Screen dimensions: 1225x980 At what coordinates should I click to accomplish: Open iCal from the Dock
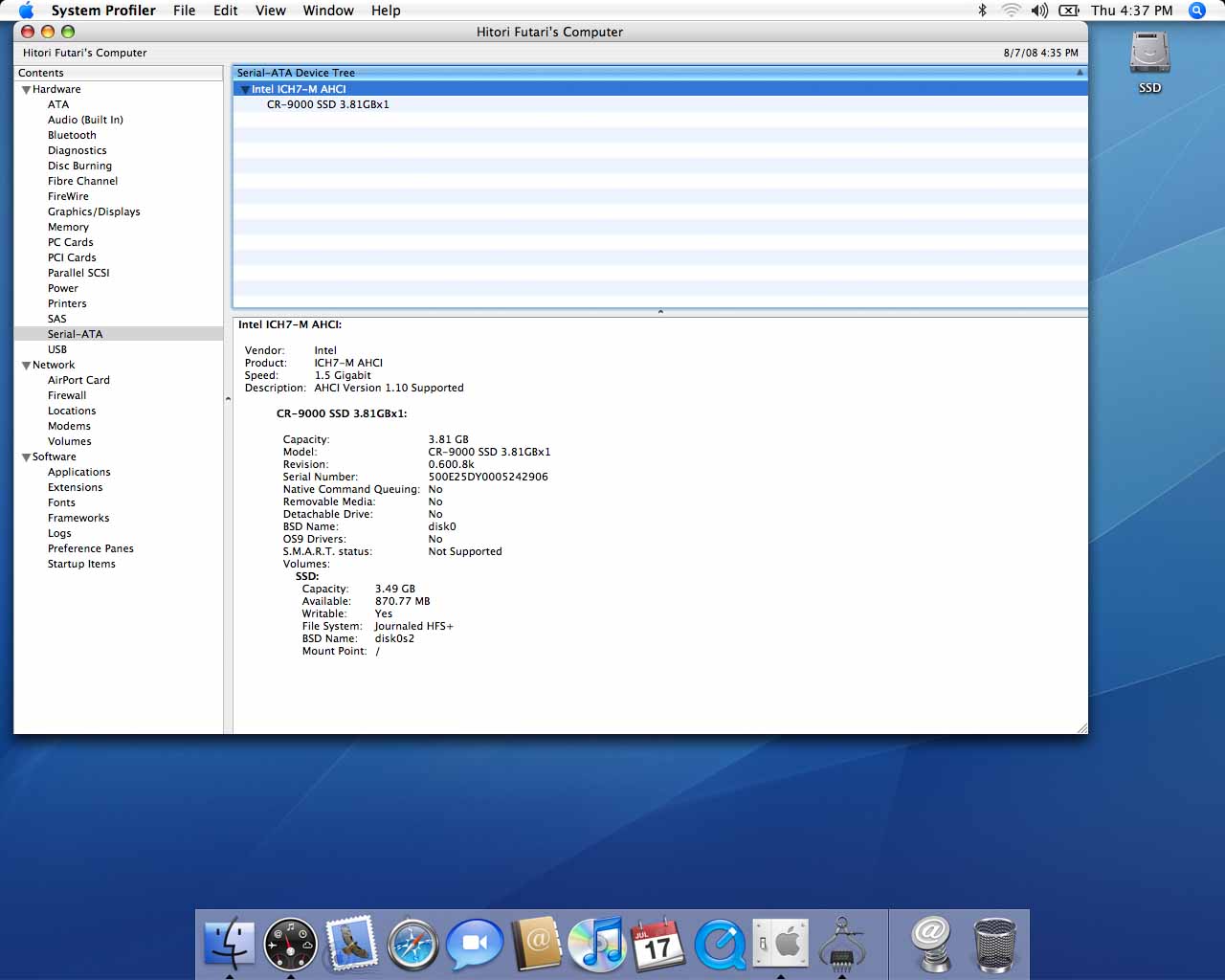tap(657, 944)
